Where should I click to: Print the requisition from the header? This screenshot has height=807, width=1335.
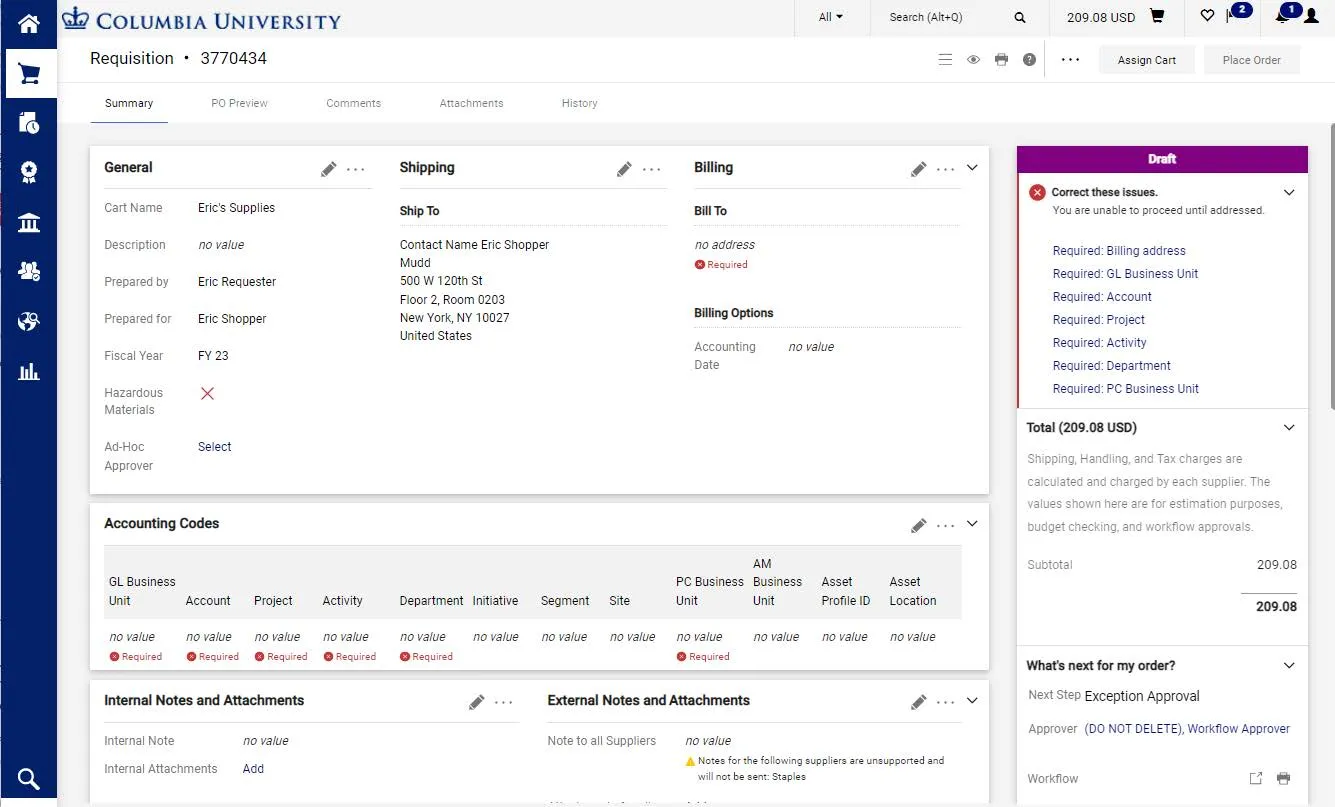pos(1001,60)
